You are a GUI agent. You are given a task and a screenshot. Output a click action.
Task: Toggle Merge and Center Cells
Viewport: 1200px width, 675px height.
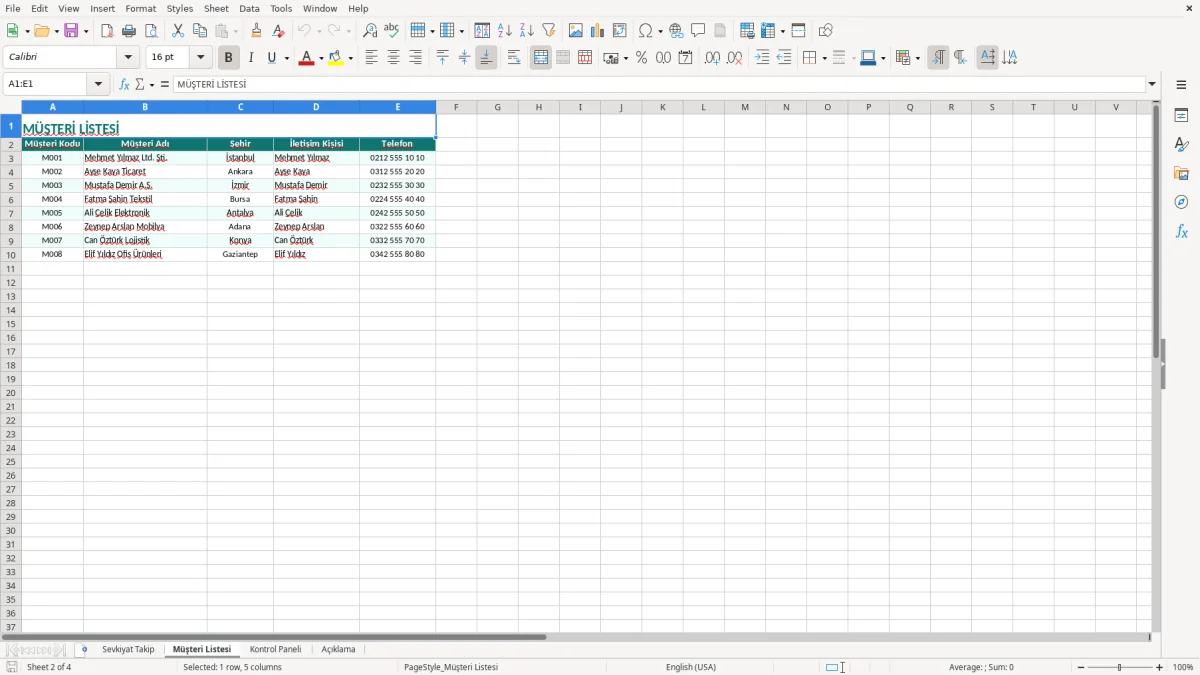click(x=541, y=58)
